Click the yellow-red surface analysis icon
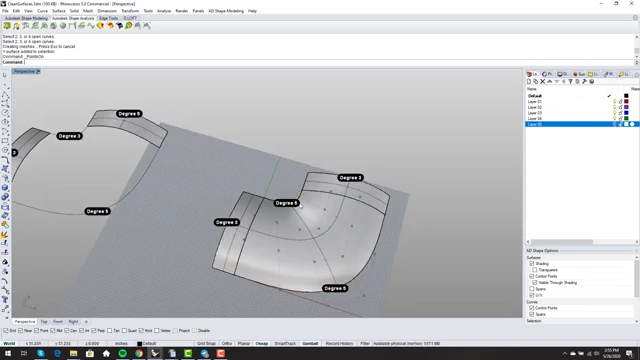Screen dimensions: 640x360 100,26
